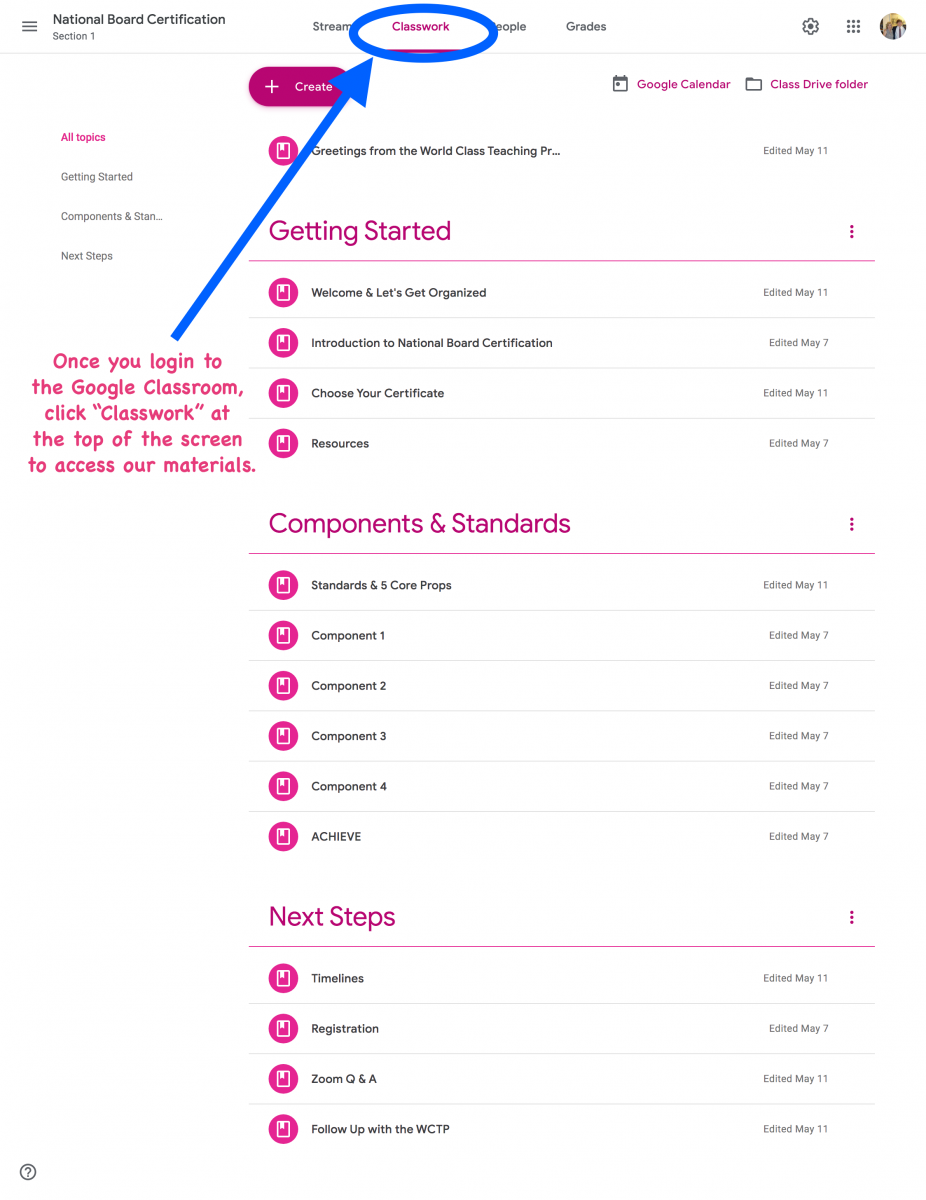Open the hamburger main menu
Viewport: 926px width, 1200px height.
point(30,27)
